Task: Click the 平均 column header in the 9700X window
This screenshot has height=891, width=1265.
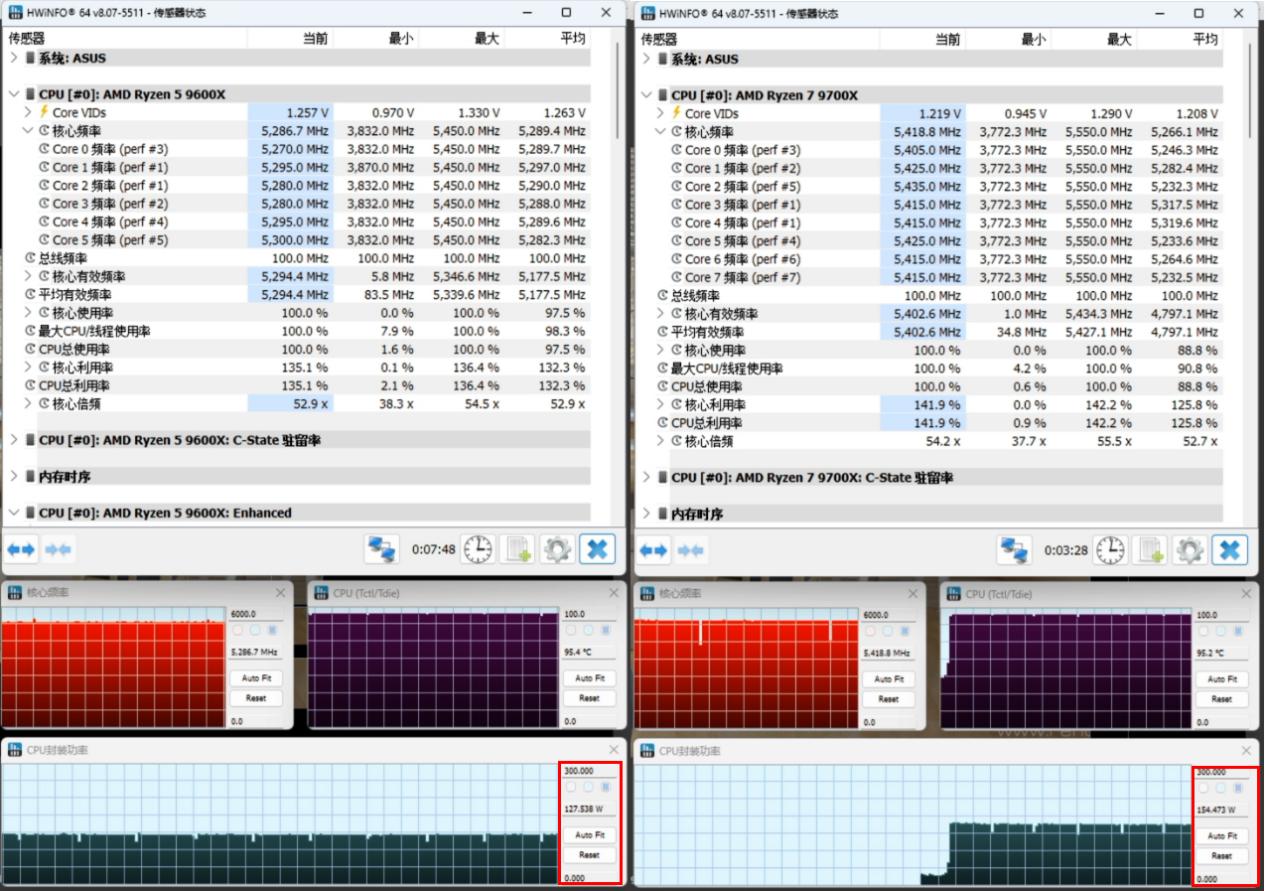Action: coord(1205,39)
